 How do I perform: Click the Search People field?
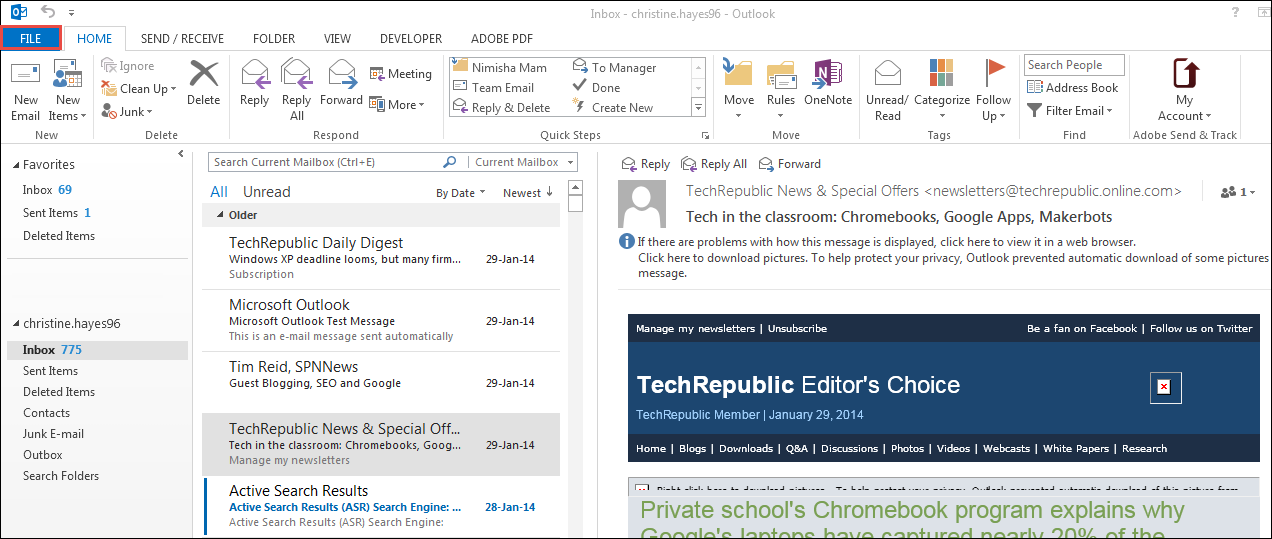click(x=1074, y=65)
